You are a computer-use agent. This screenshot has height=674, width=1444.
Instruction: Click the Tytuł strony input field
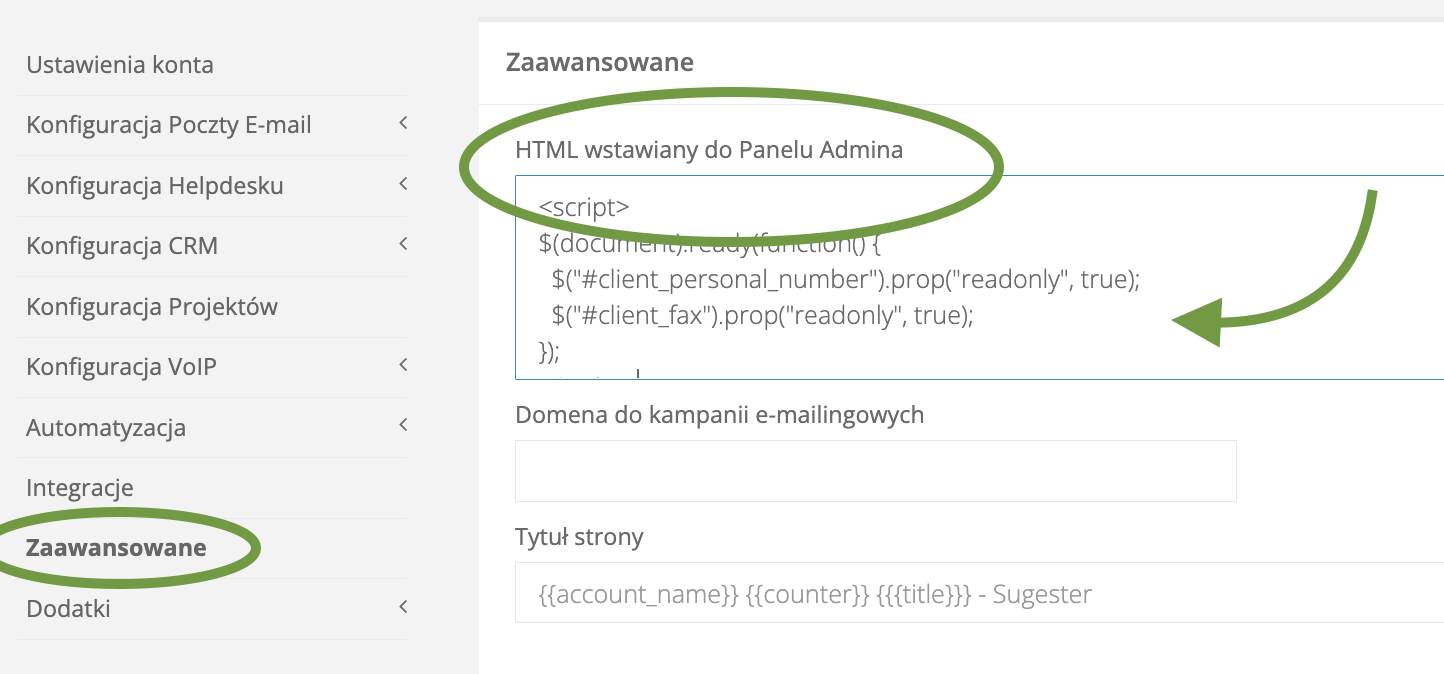(980, 593)
